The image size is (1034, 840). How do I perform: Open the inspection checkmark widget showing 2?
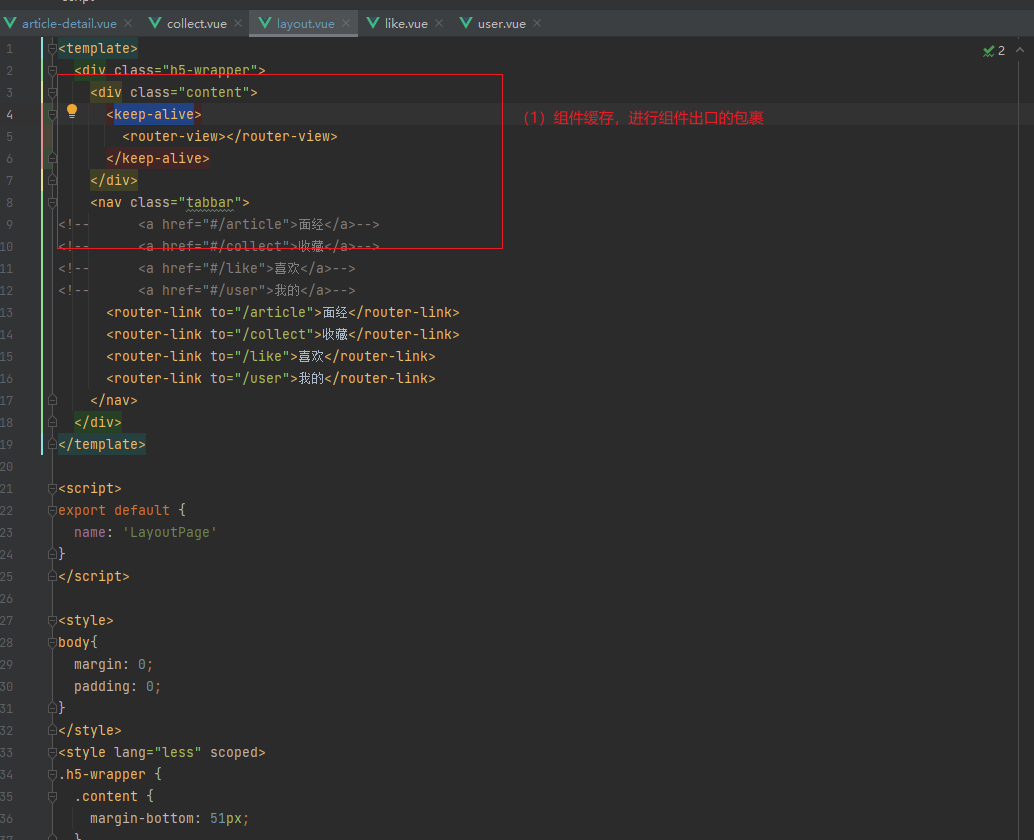pos(994,51)
